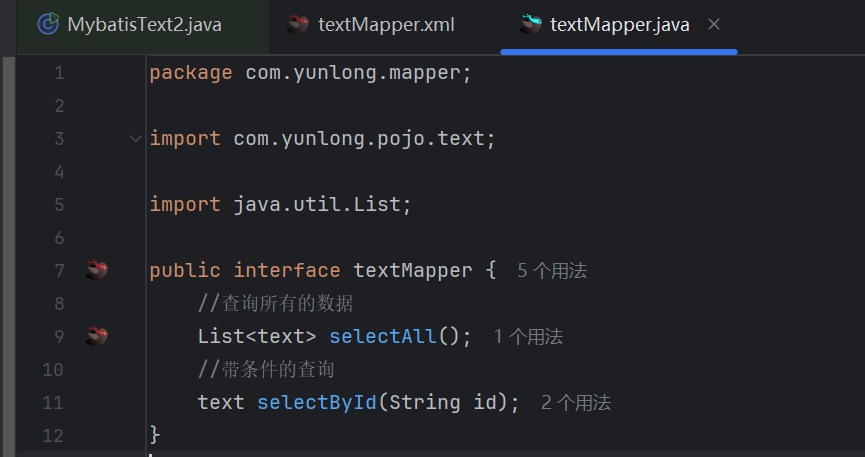
Task: Collapse the import block fold arrow
Action: pyautogui.click(x=136, y=139)
